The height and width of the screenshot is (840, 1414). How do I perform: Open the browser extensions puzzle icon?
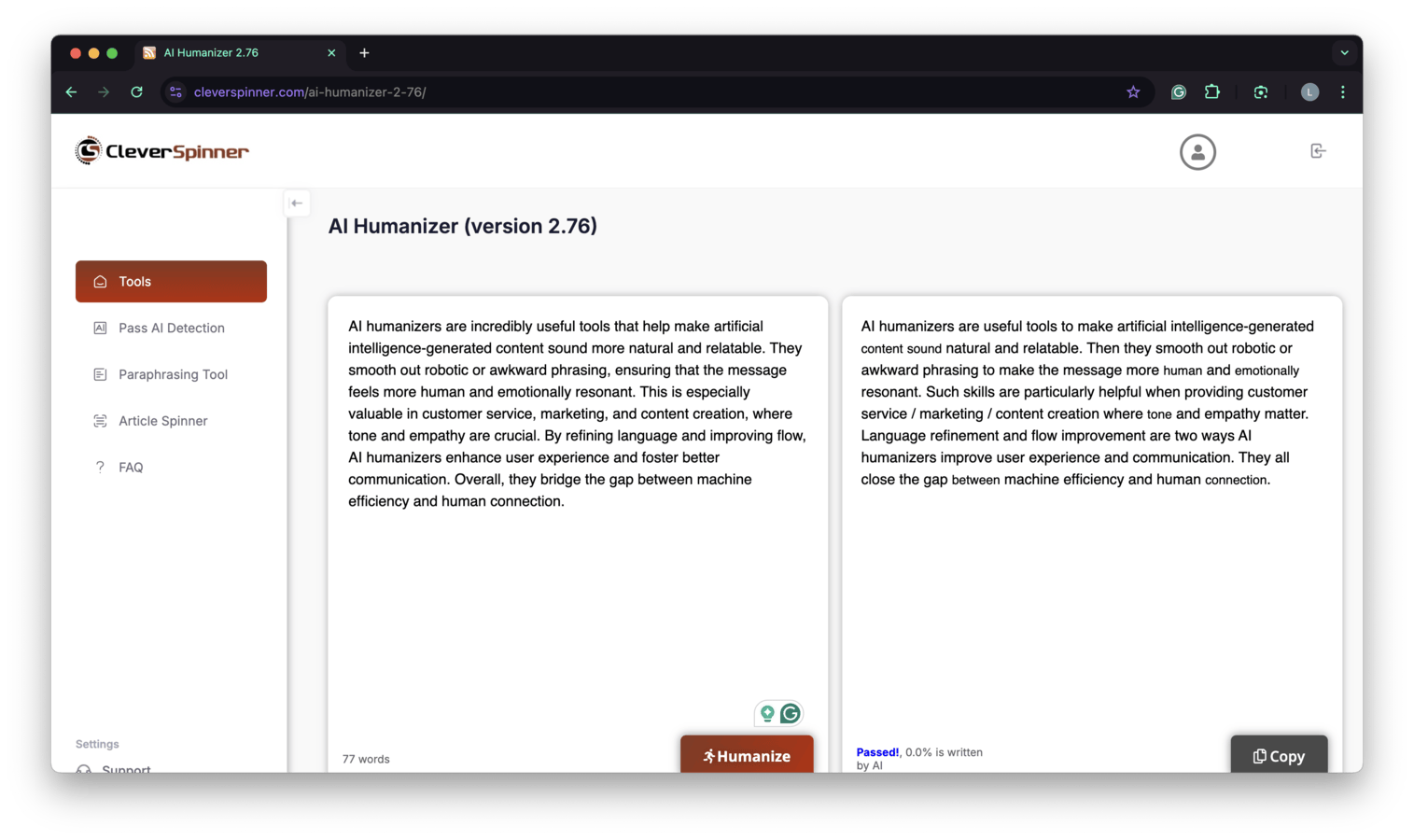pos(1212,91)
